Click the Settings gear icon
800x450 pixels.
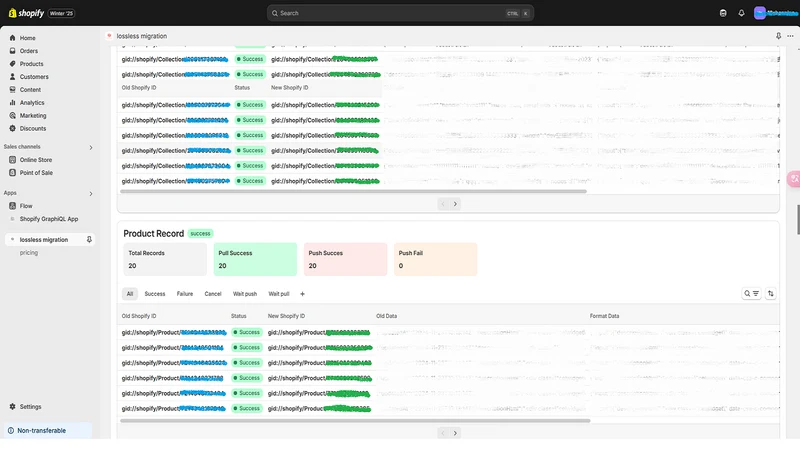[12, 407]
